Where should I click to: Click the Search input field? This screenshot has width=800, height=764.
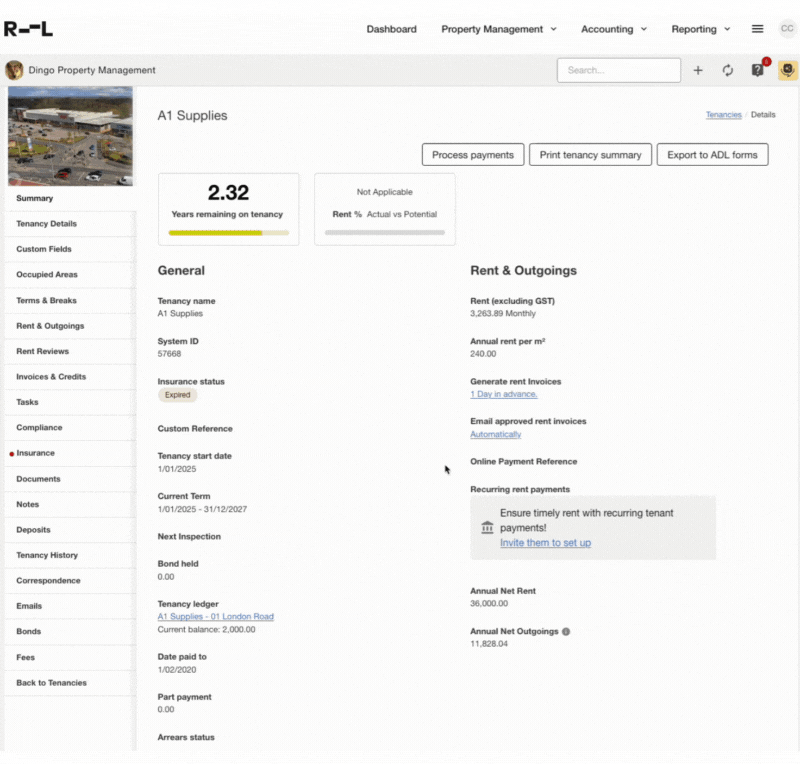tap(618, 70)
